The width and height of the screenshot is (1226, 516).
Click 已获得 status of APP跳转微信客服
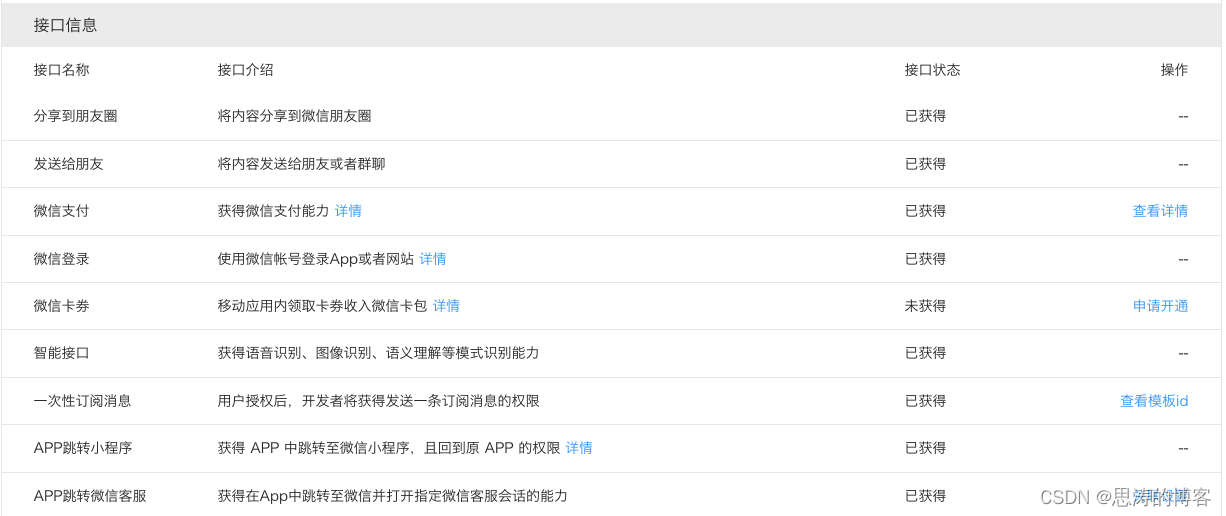925,496
